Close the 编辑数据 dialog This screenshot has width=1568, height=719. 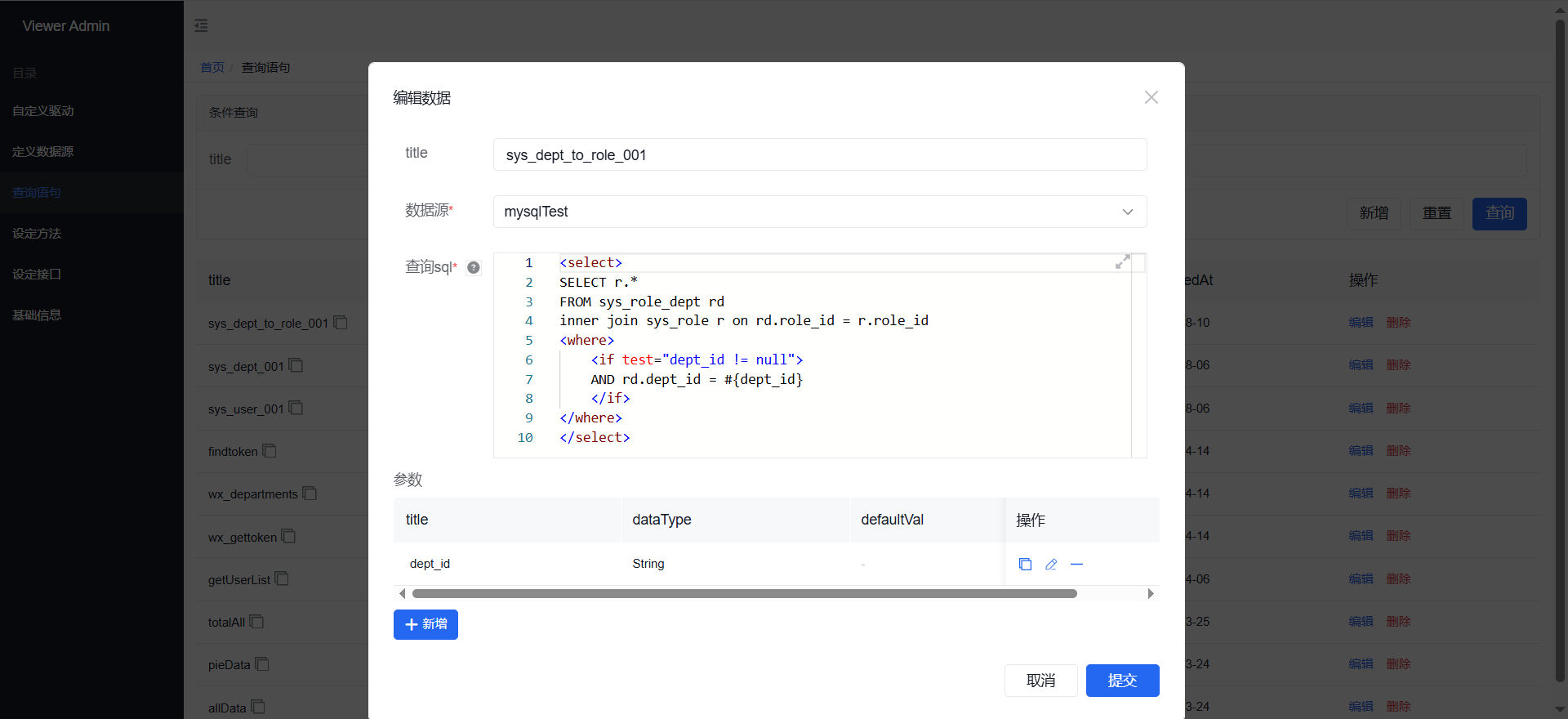click(1151, 97)
